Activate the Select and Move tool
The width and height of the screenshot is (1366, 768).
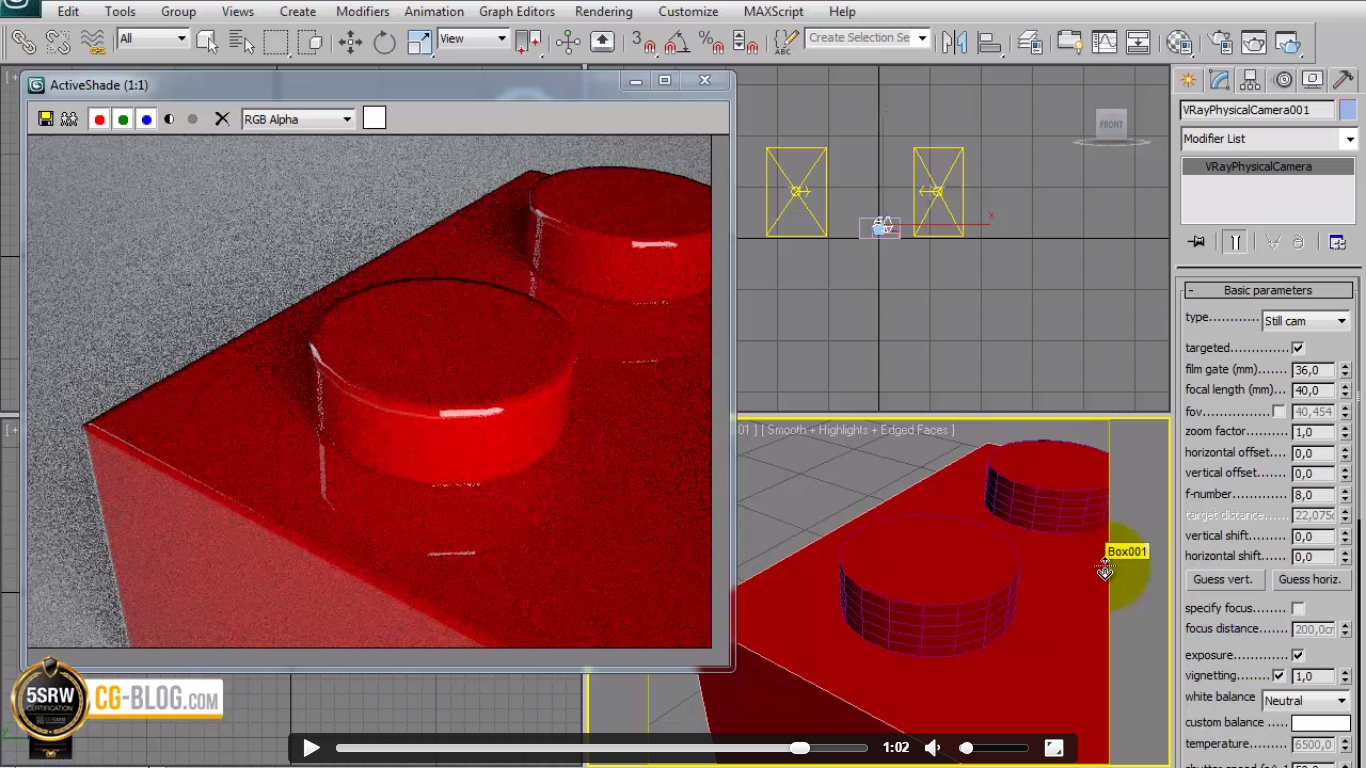click(350, 41)
